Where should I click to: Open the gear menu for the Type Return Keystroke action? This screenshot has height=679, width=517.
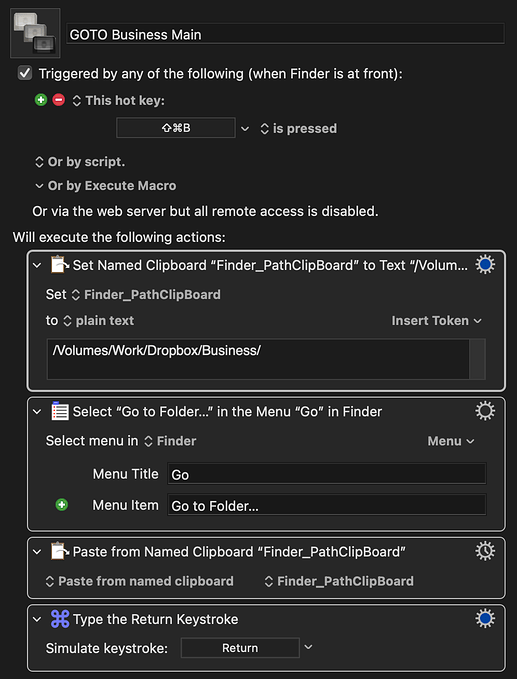coord(485,618)
